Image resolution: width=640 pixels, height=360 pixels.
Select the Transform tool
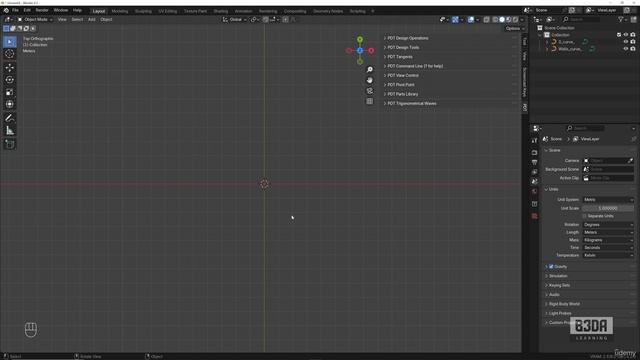10,104
